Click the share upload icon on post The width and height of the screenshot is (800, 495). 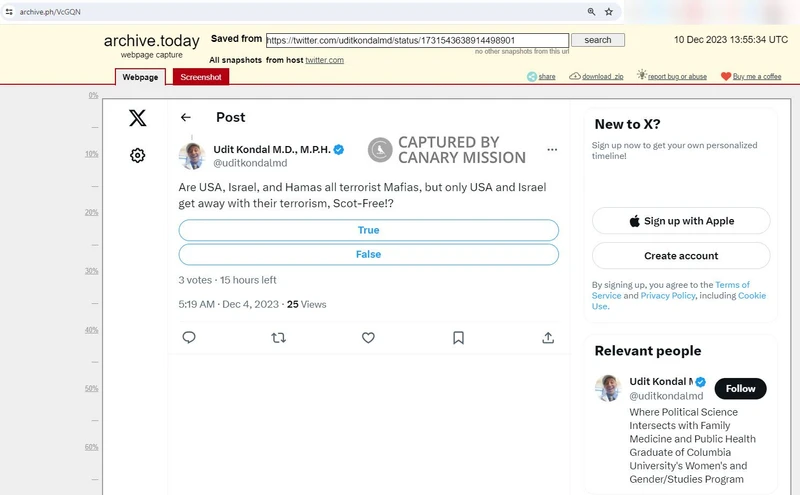[548, 338]
